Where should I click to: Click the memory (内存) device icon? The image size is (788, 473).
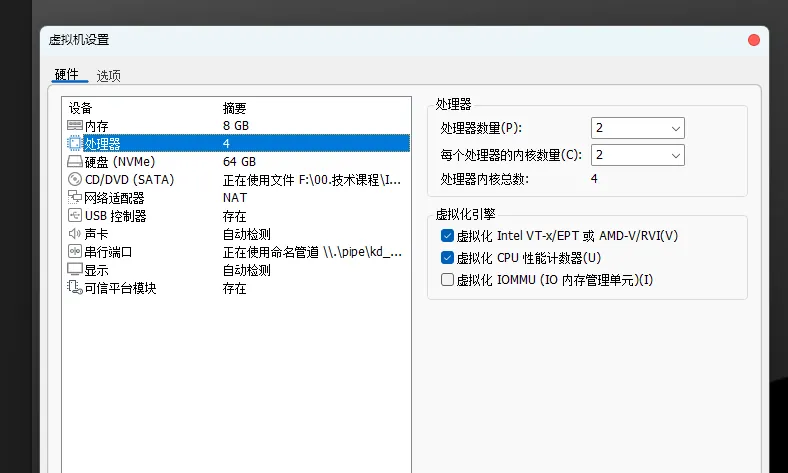pos(75,125)
